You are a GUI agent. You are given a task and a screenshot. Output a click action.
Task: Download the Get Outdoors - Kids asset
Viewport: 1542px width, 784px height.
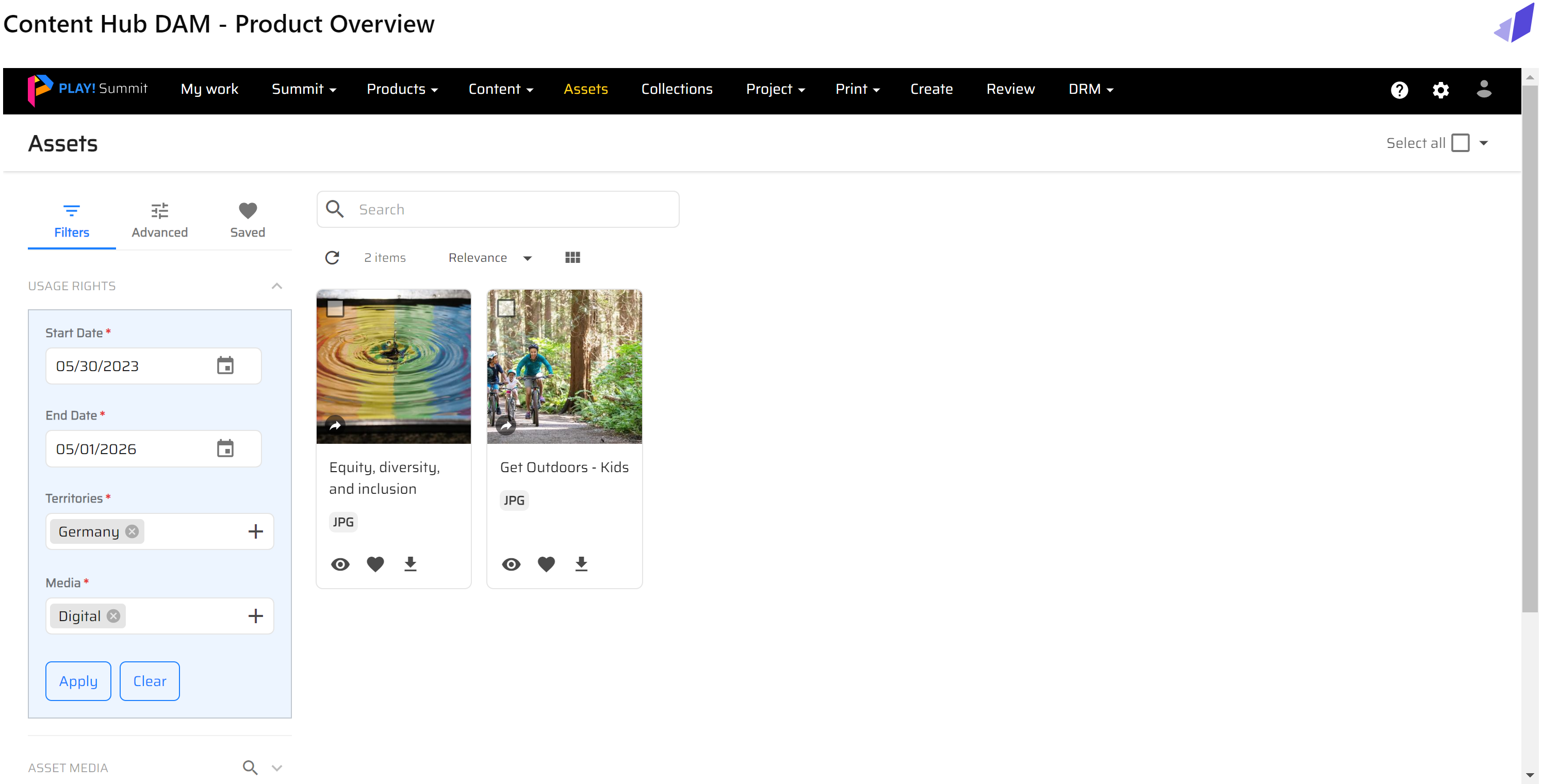point(581,564)
